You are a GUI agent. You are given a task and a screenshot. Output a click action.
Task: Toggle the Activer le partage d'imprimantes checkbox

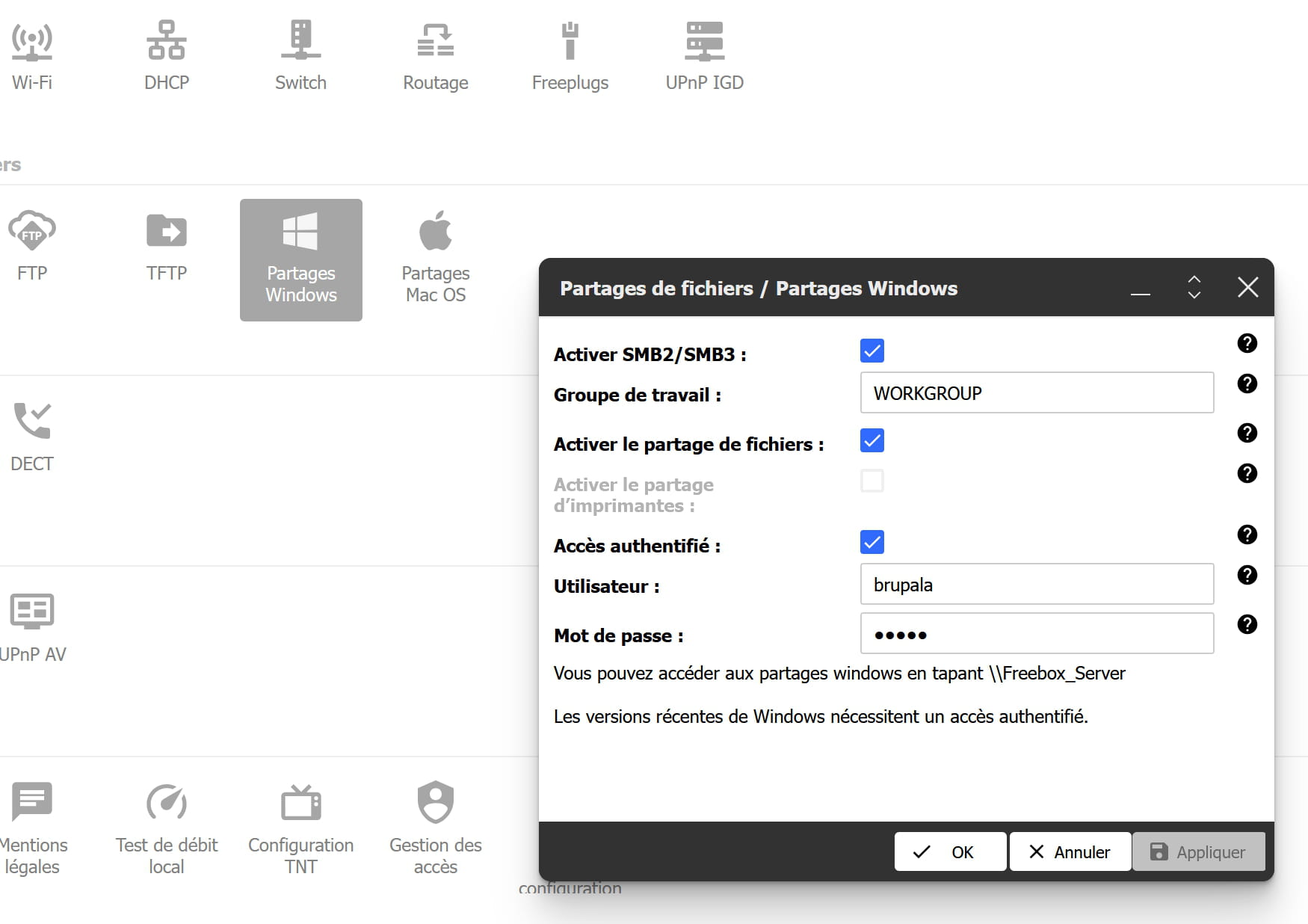coord(872,481)
